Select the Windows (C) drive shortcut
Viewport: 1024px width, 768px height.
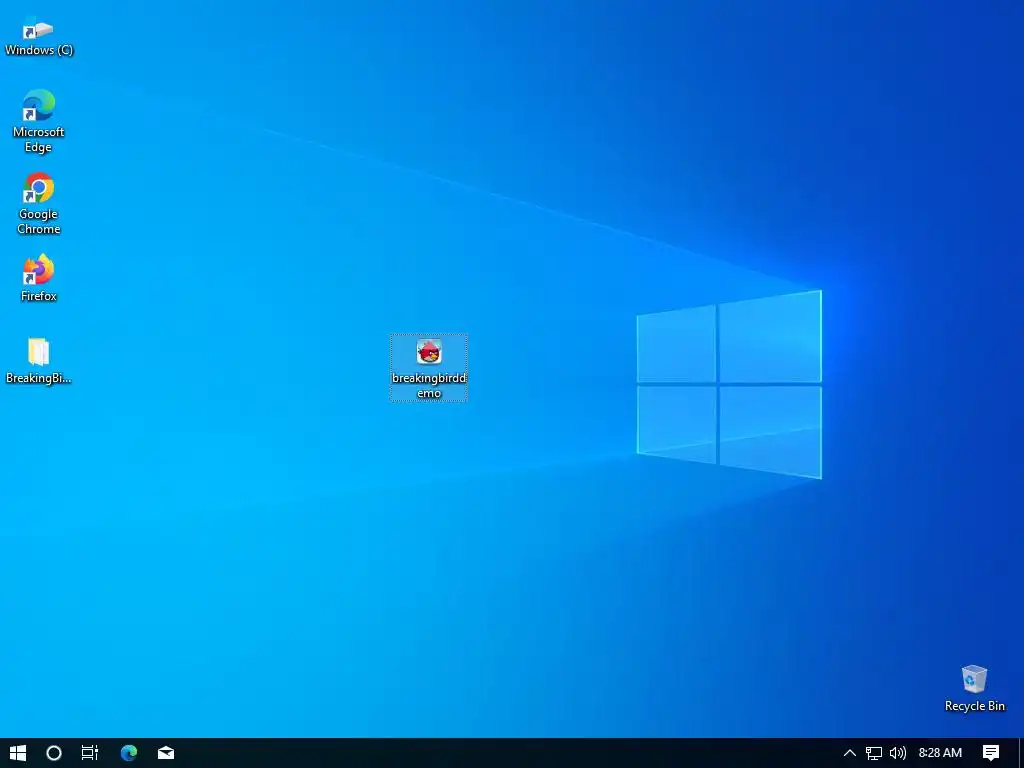(x=39, y=38)
